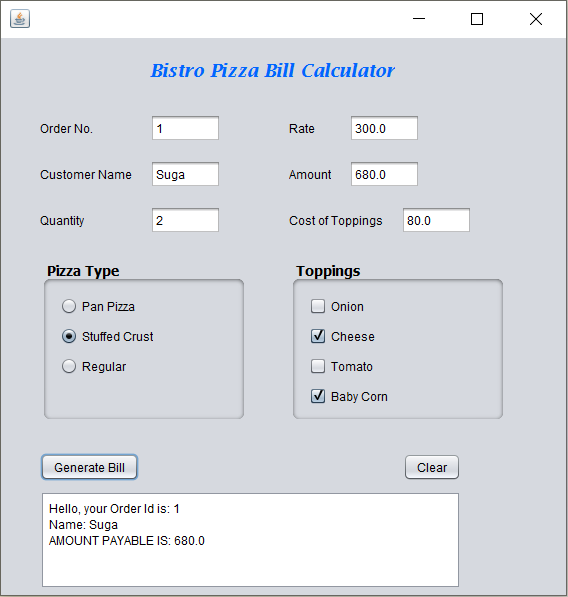The height and width of the screenshot is (597, 568).
Task: Select the Quantity input box
Action: pyautogui.click(x=185, y=220)
